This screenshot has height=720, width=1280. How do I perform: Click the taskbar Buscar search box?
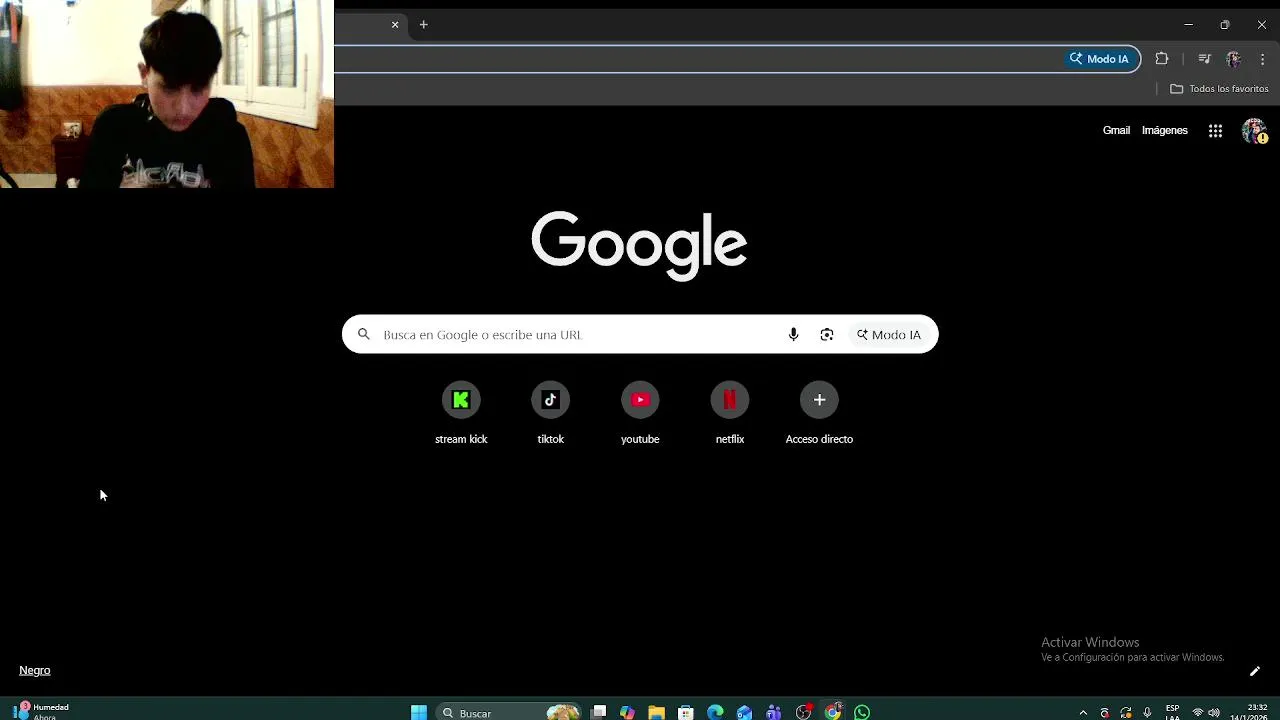pos(510,713)
